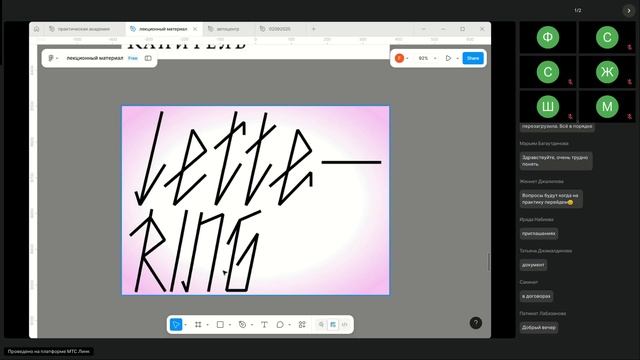Viewport: 640px width, 360px height.
Task: Present the prototype with play icon
Action: (448, 58)
